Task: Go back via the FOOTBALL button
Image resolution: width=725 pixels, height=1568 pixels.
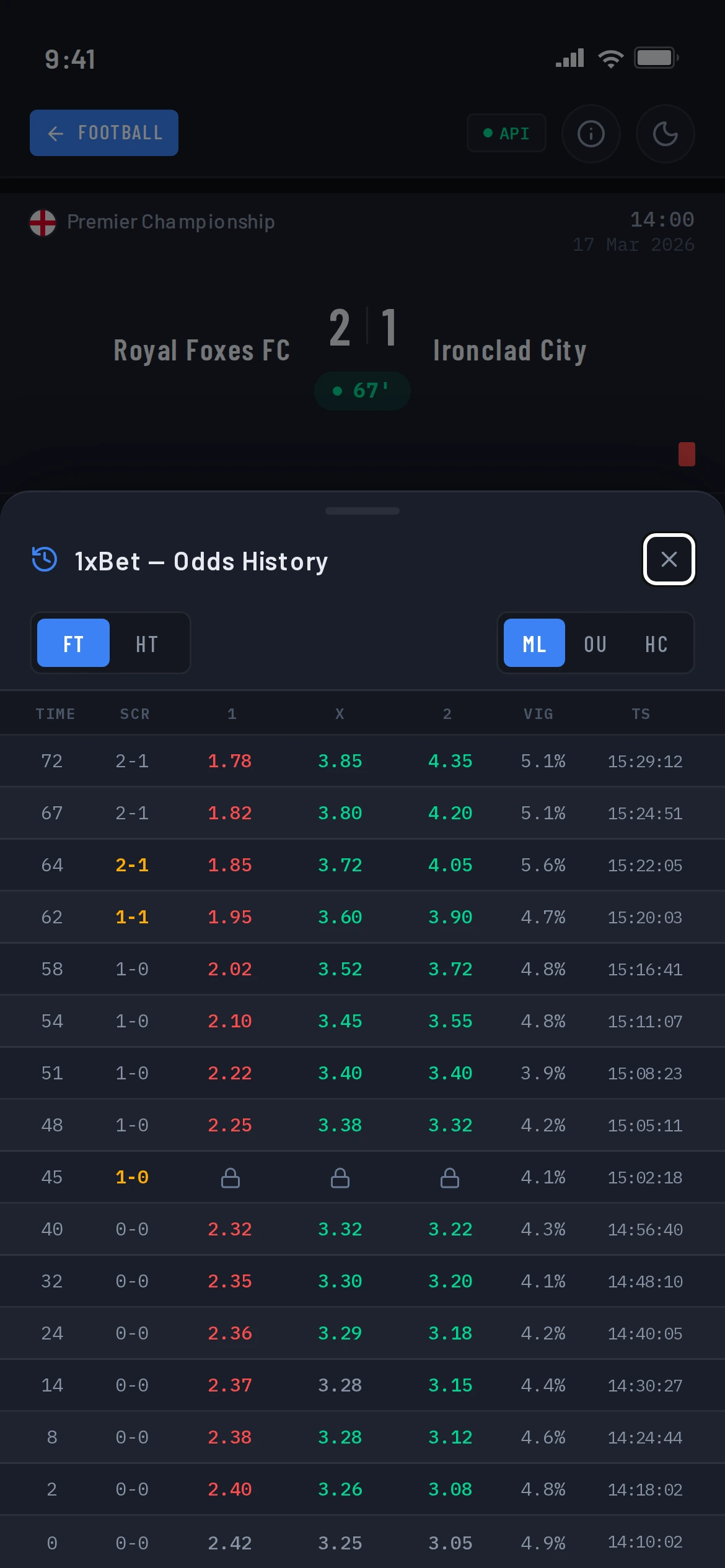Action: coord(104,133)
